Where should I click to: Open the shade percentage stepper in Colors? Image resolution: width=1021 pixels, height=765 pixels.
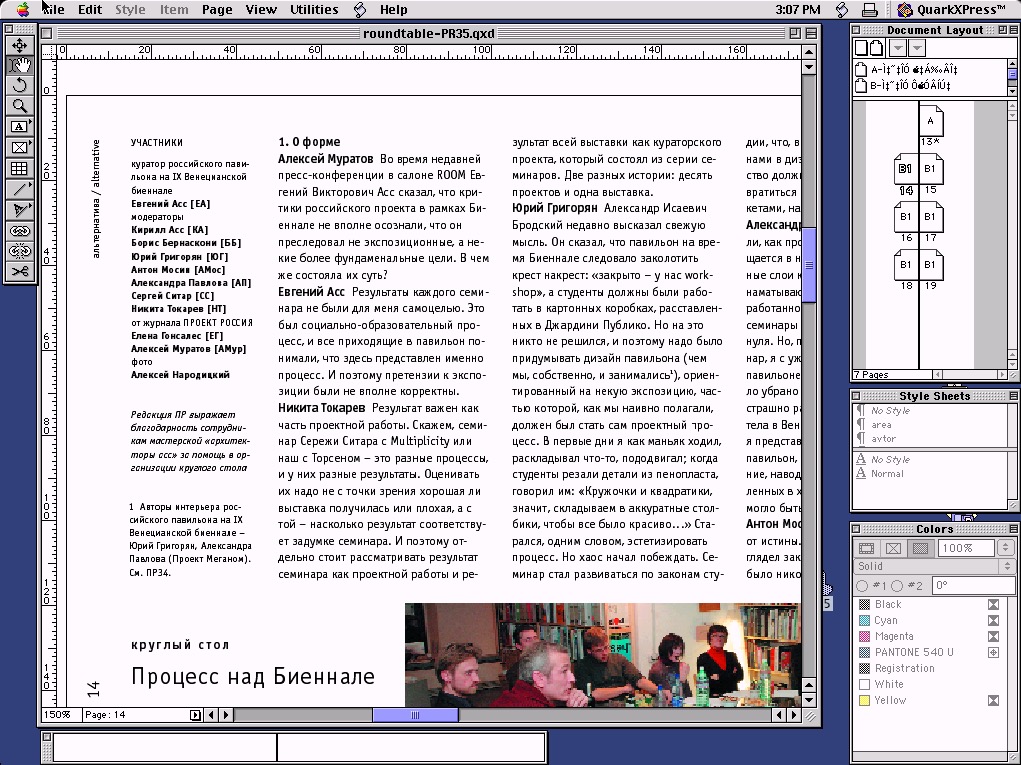(x=1005, y=548)
